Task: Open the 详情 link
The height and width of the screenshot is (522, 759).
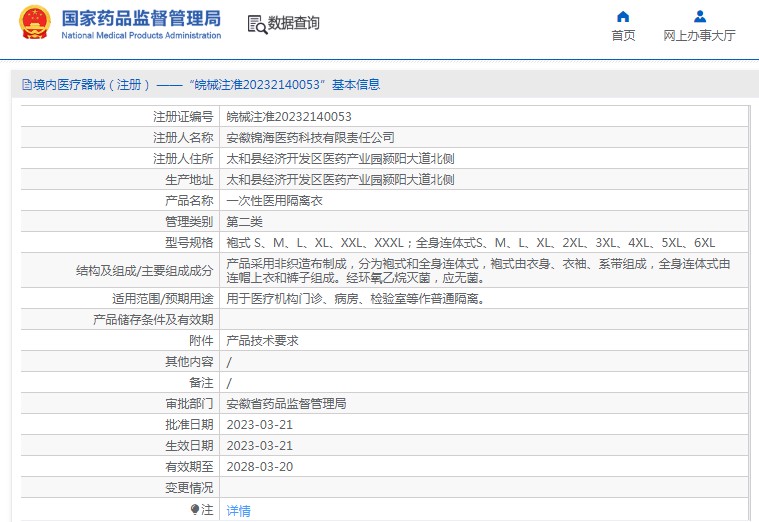Action: [x=239, y=510]
